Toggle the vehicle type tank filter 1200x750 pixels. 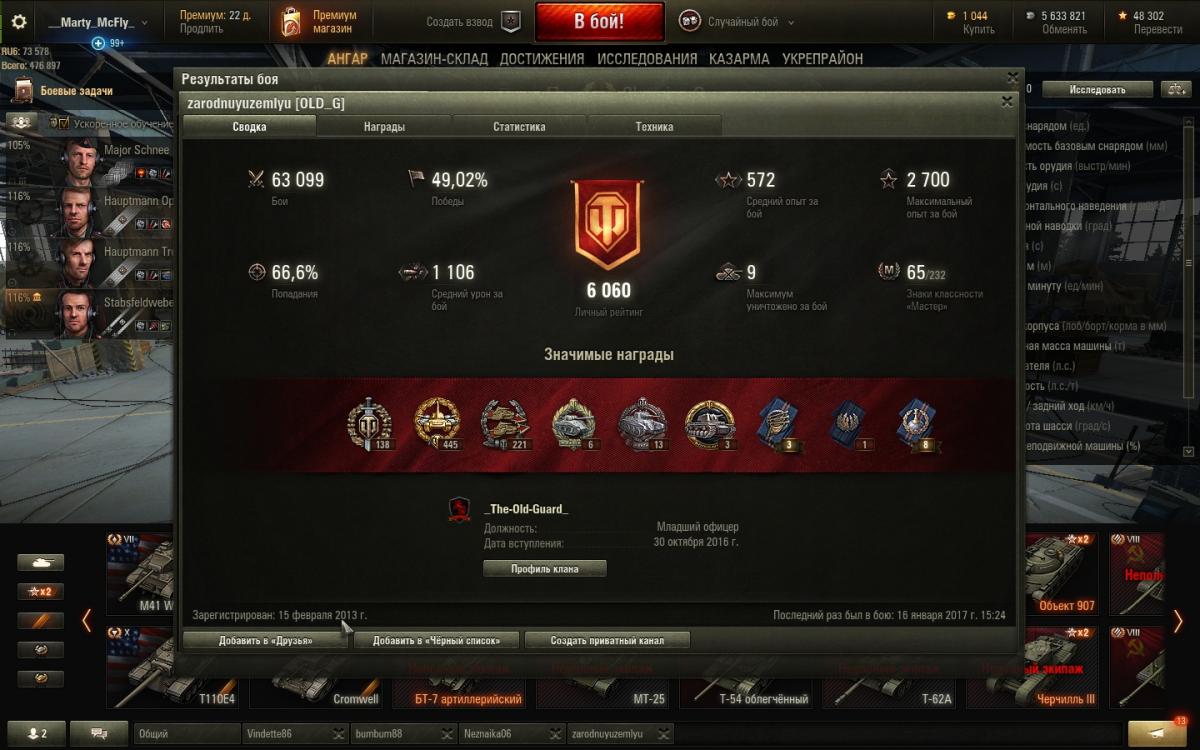click(41, 563)
